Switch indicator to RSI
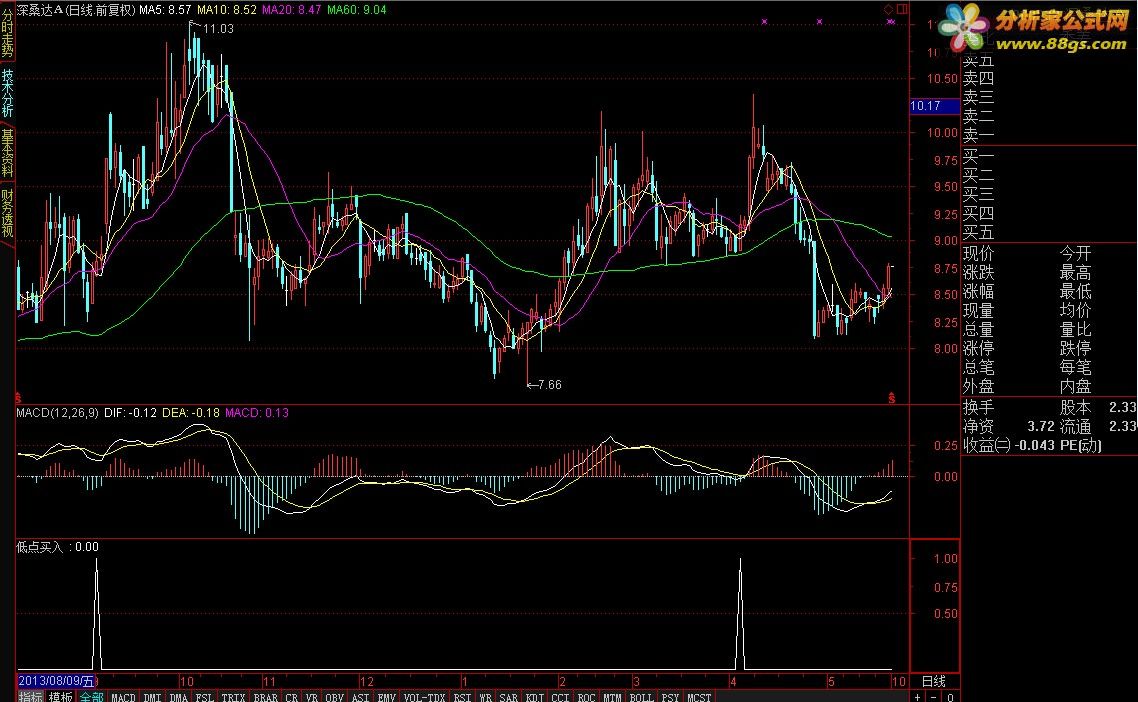Image resolution: width=1138 pixels, height=702 pixels. 462,697
